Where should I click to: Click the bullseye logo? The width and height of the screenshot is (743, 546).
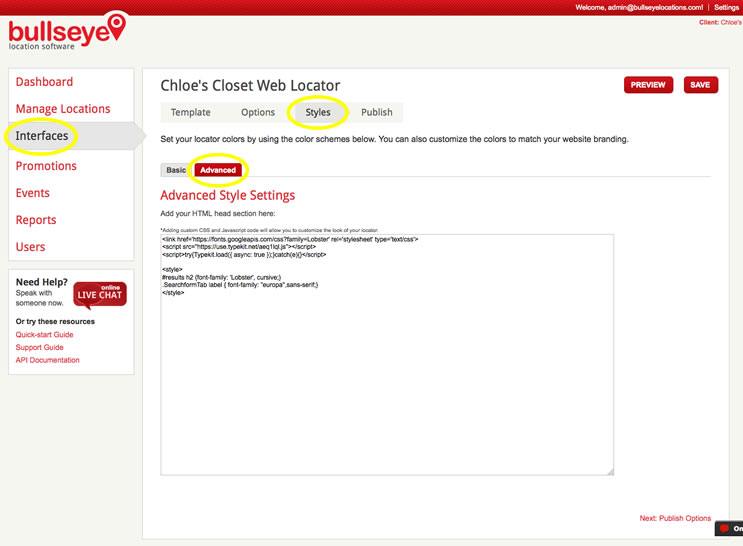67,32
